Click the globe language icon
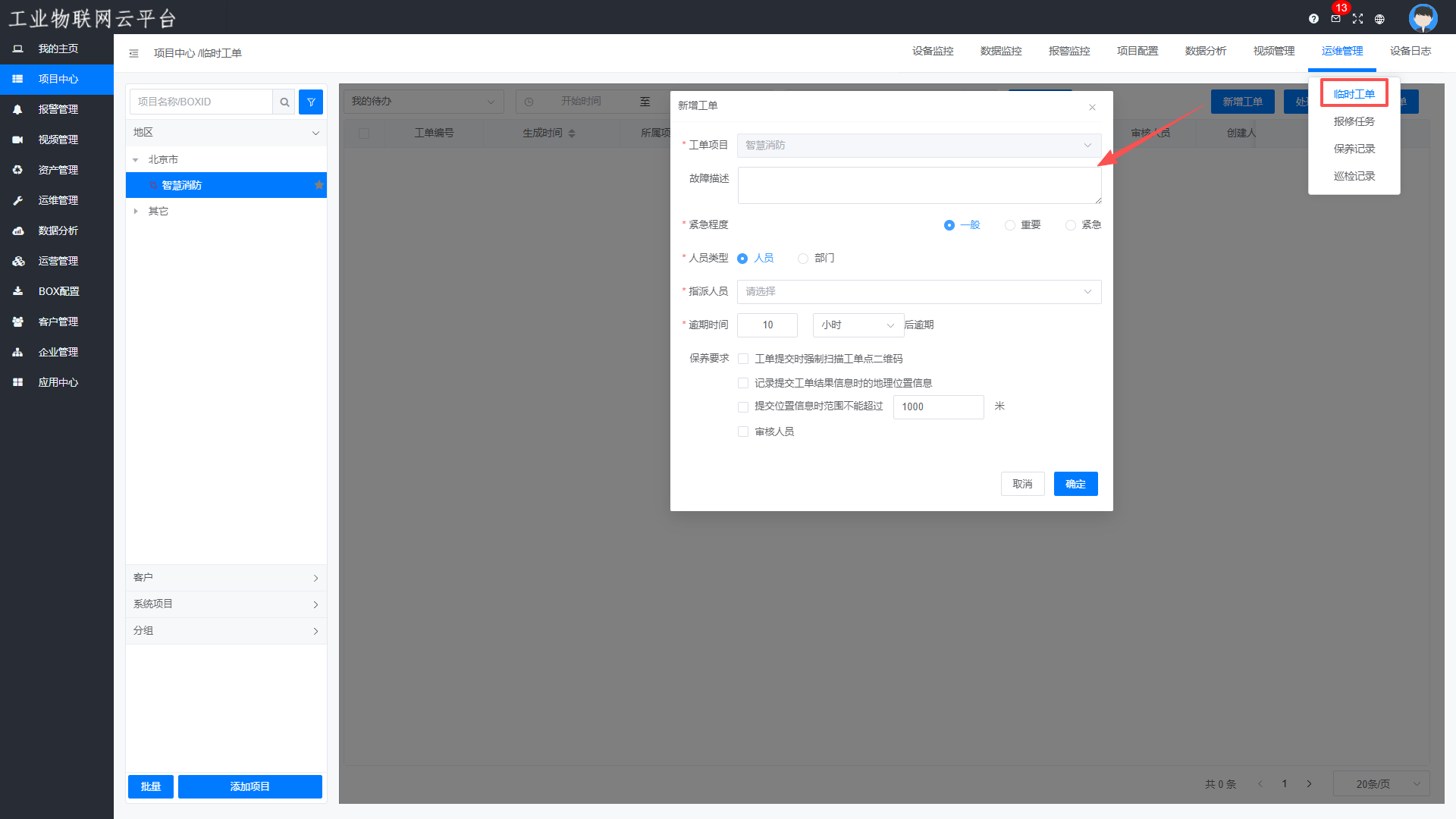This screenshot has height=819, width=1456. click(1379, 19)
